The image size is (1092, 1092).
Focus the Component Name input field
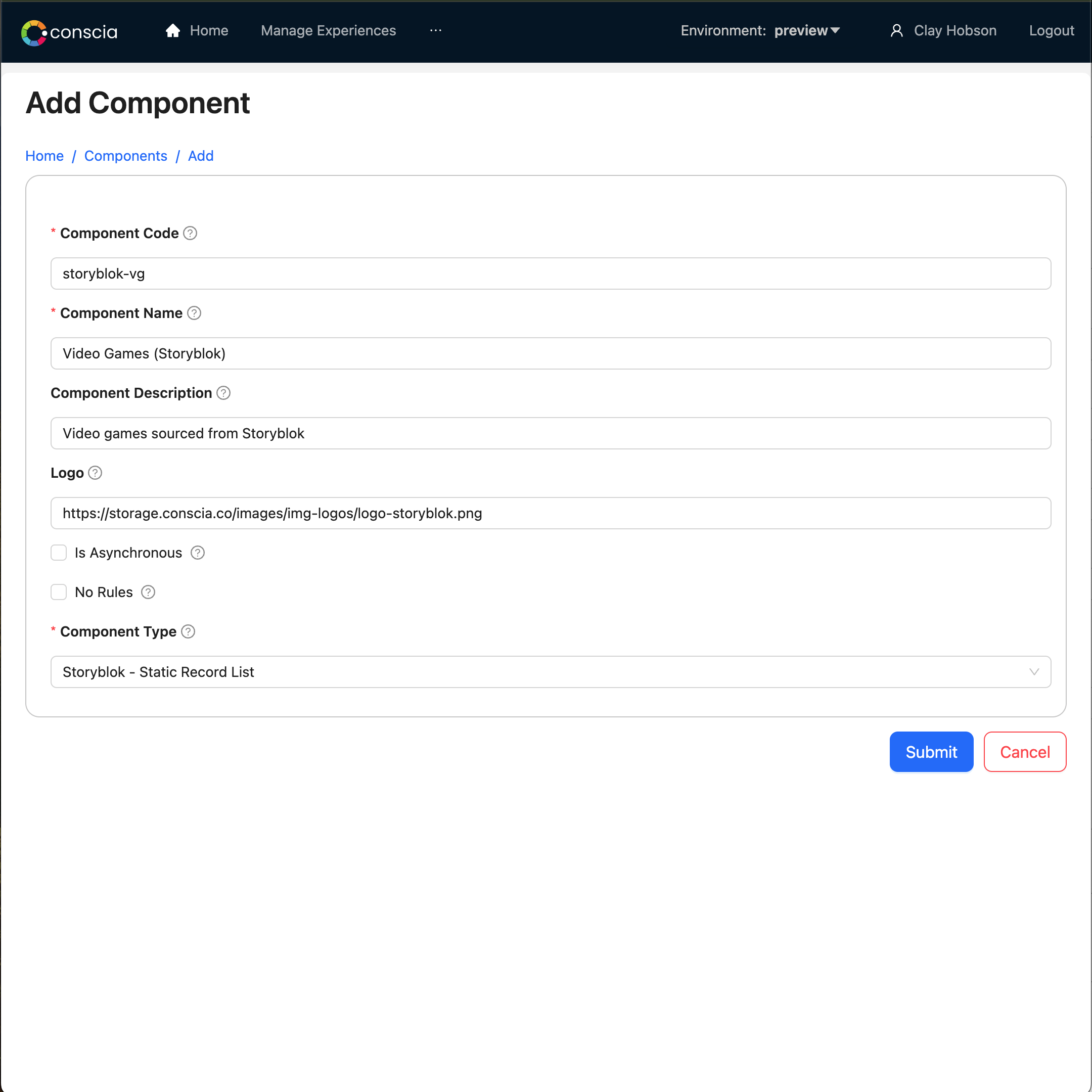point(551,353)
